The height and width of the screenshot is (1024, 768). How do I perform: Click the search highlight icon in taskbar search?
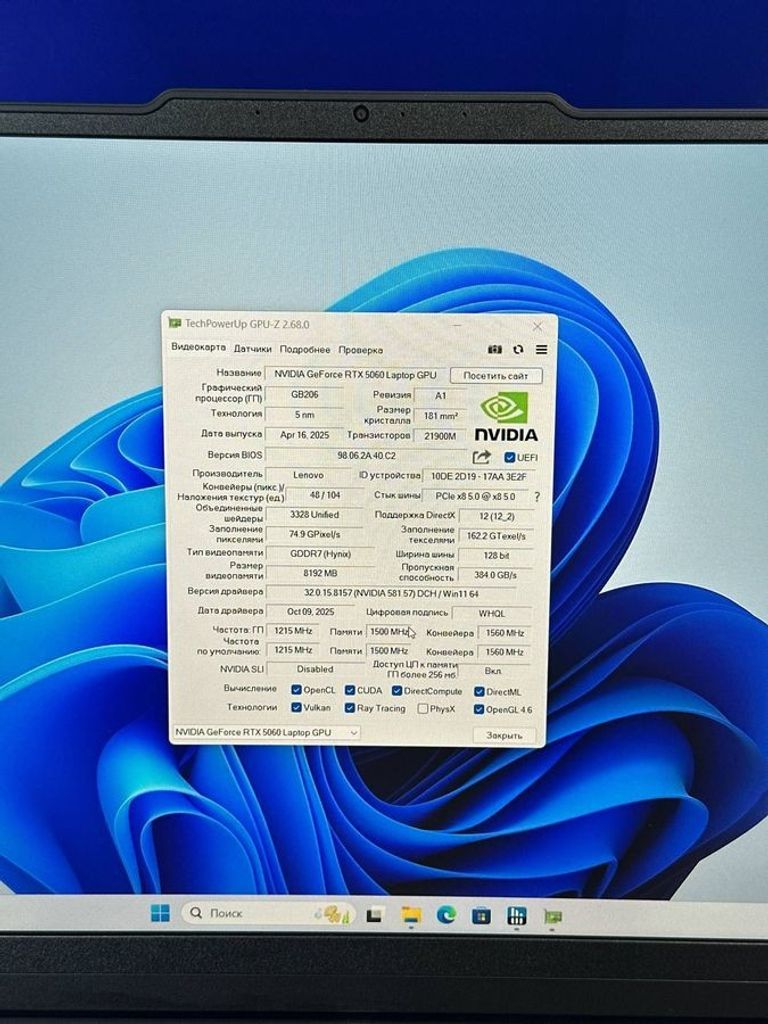point(333,914)
